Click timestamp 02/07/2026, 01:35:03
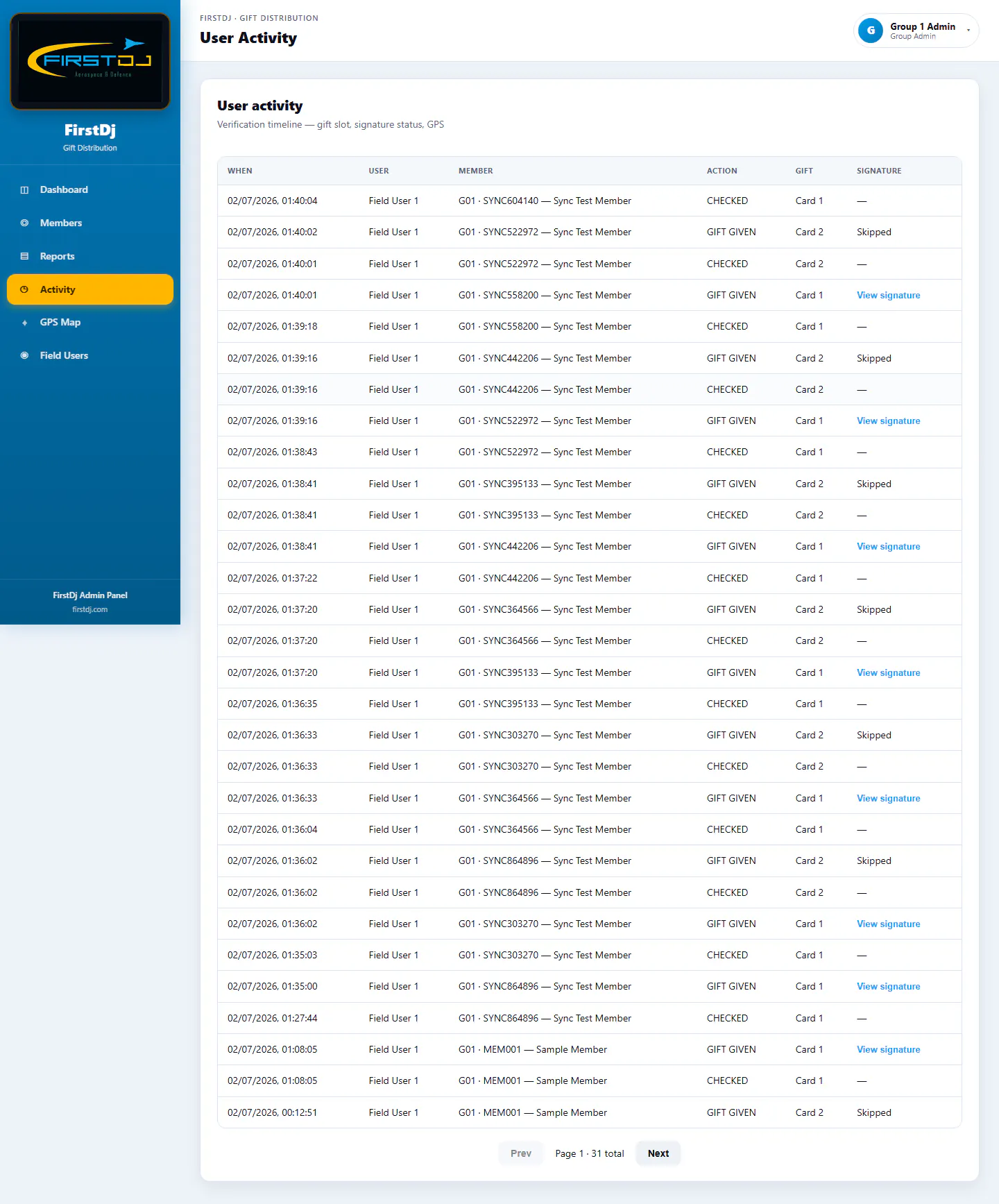This screenshot has width=999, height=1204. (x=273, y=956)
